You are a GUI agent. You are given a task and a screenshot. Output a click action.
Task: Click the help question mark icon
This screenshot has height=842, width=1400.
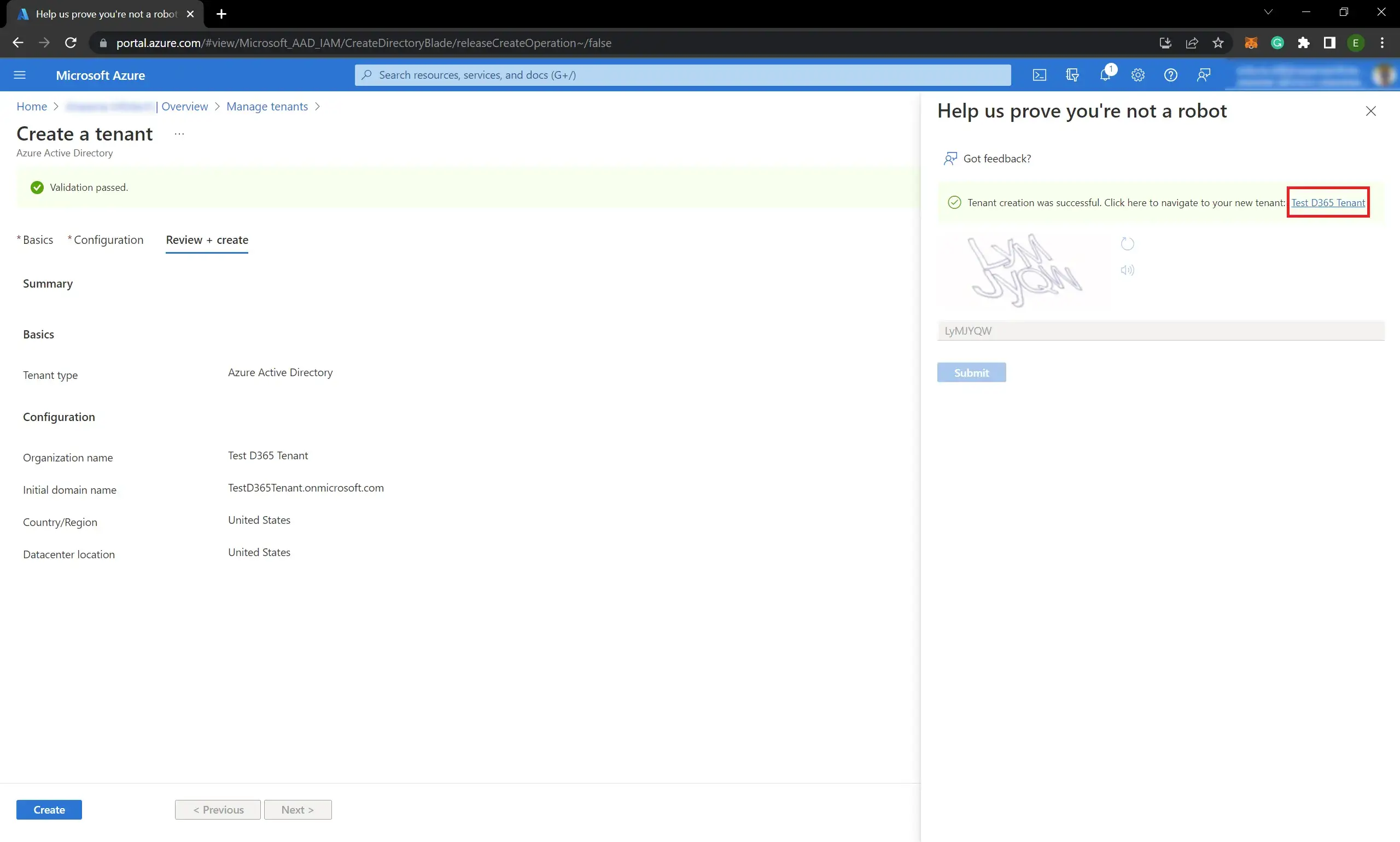(1171, 75)
